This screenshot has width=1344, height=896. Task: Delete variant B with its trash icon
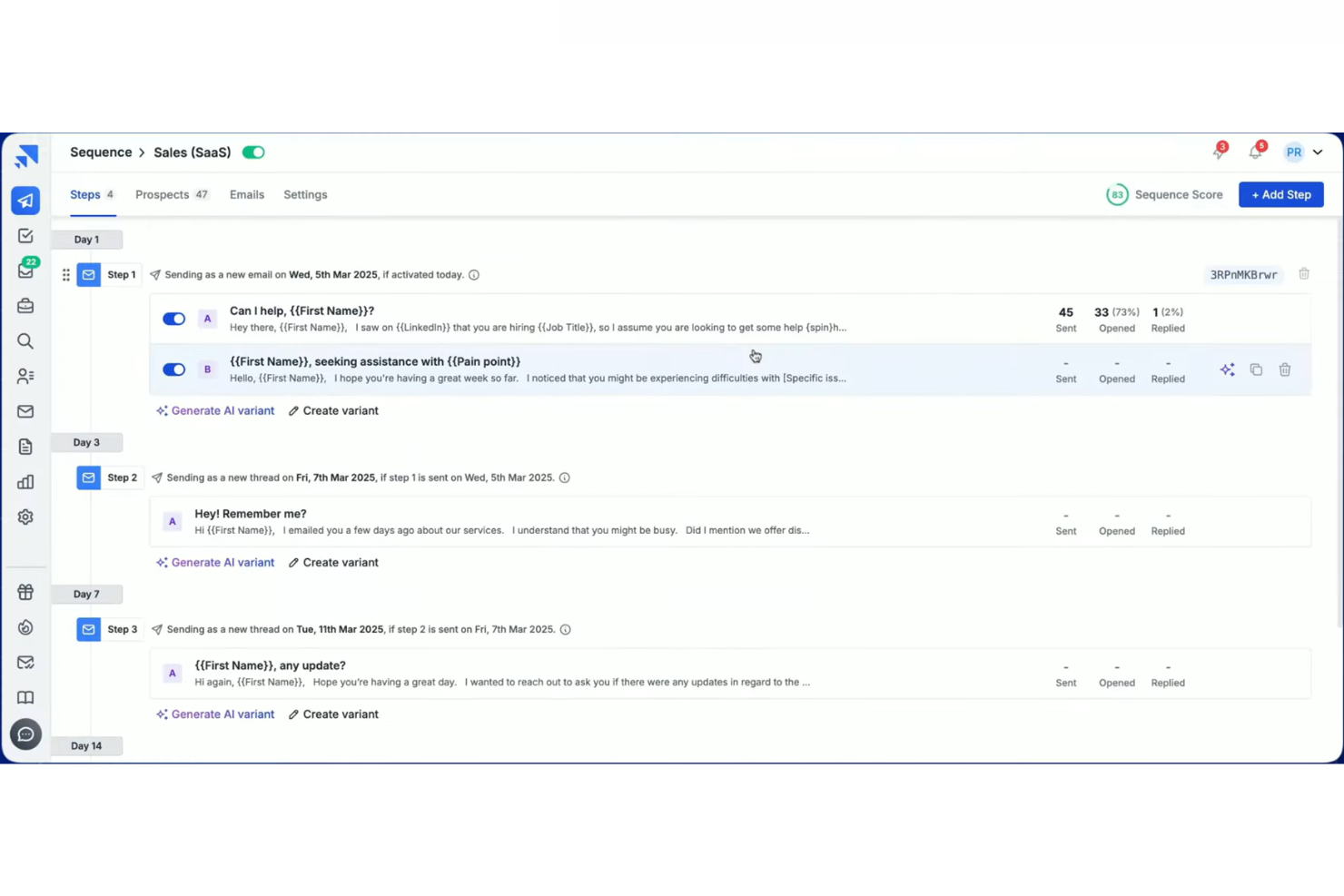coord(1284,369)
